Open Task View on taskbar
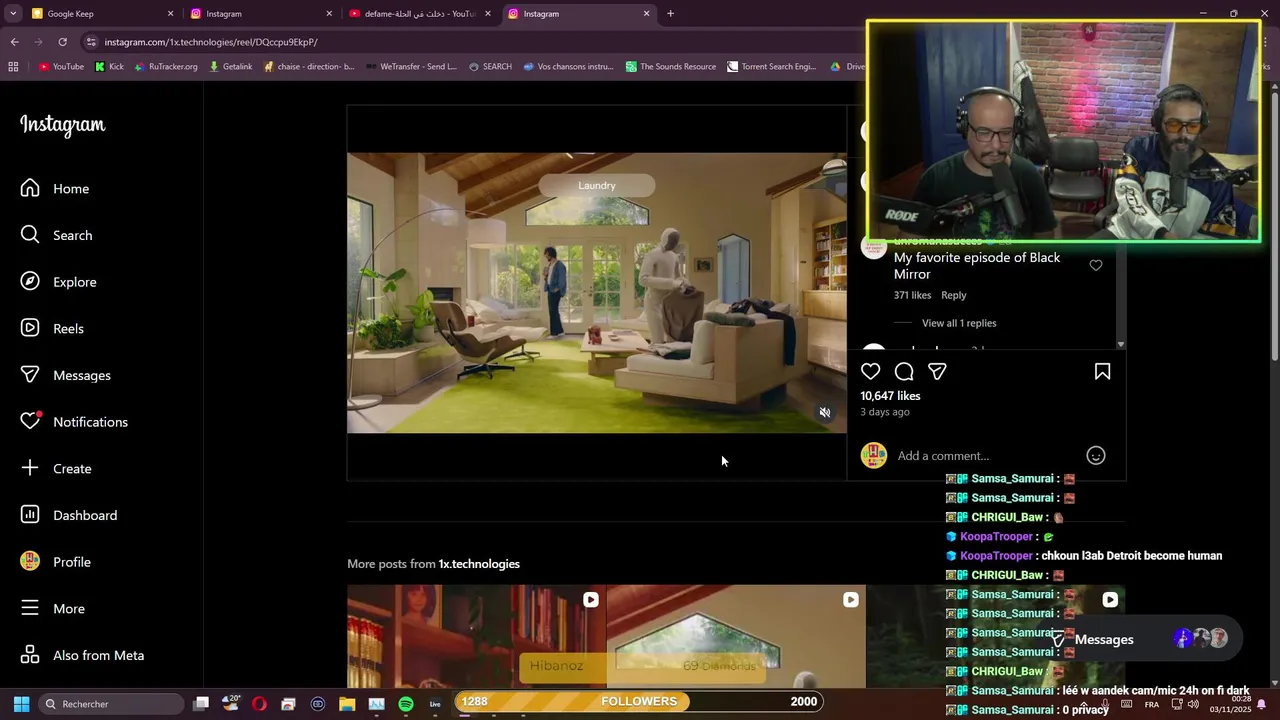Viewport: 1280px width, 720px height. tap(201, 704)
